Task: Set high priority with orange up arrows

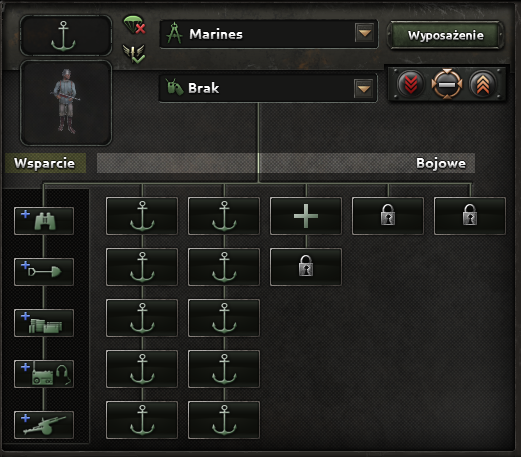Action: (482, 84)
